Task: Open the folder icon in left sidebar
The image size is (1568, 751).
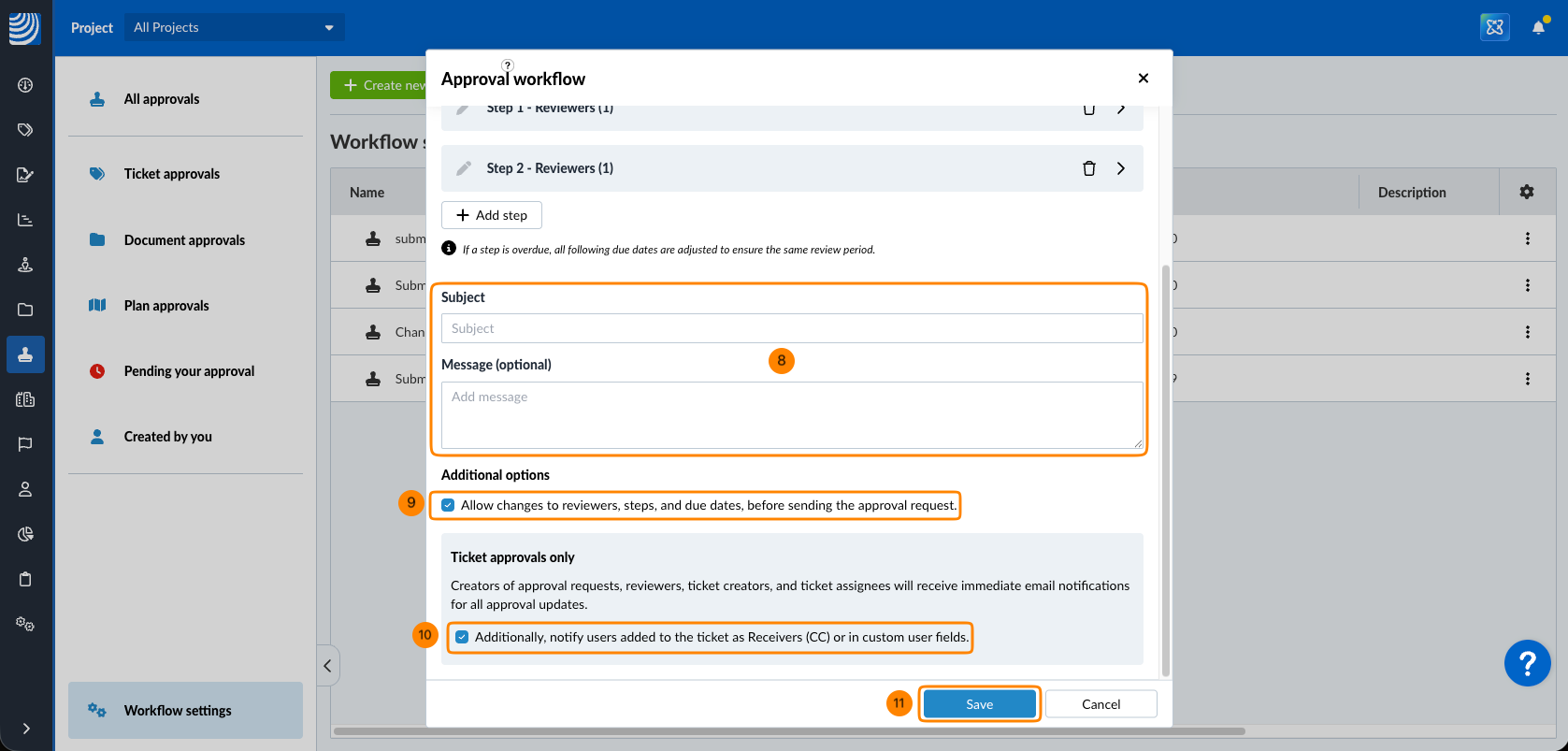Action: [x=25, y=310]
